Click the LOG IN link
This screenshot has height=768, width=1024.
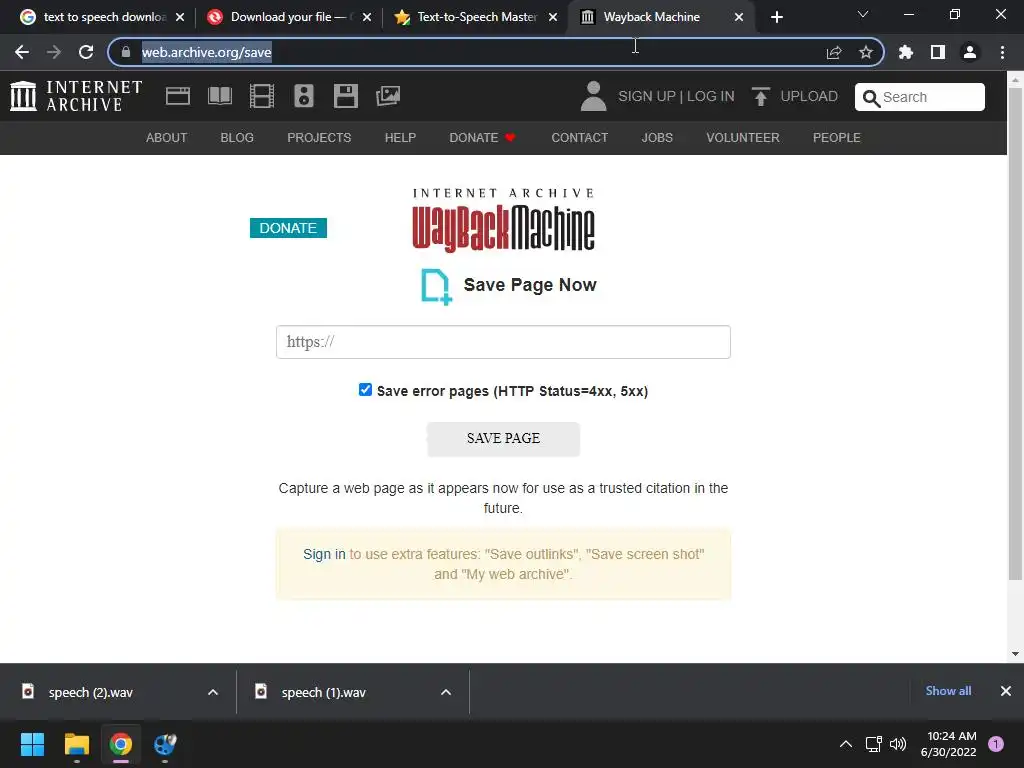pyautogui.click(x=711, y=96)
